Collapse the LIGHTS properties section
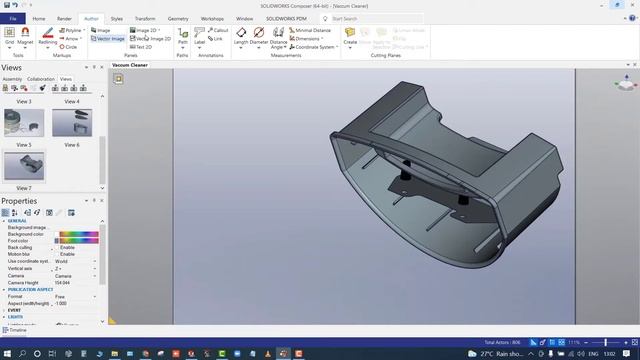640x360 pixels. [x=4, y=317]
